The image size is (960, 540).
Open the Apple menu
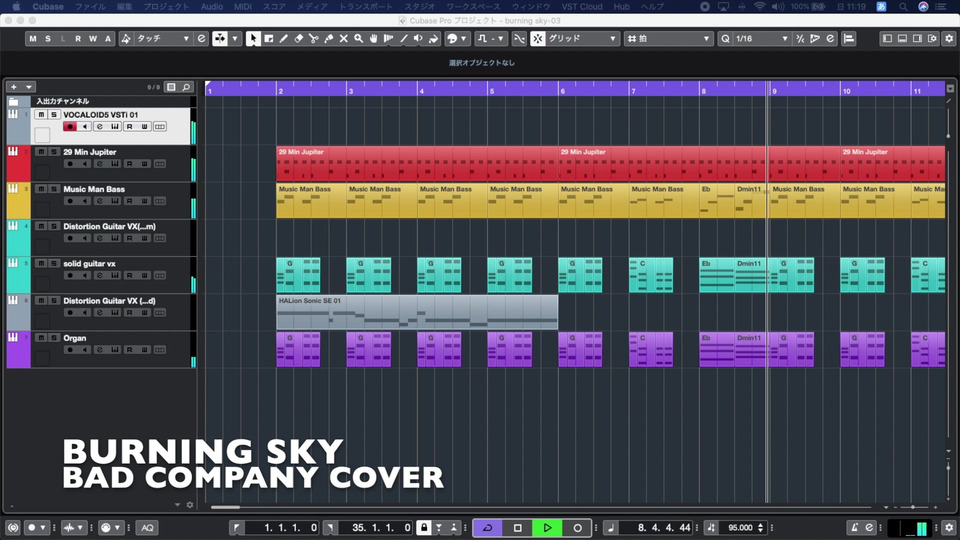(17, 7)
